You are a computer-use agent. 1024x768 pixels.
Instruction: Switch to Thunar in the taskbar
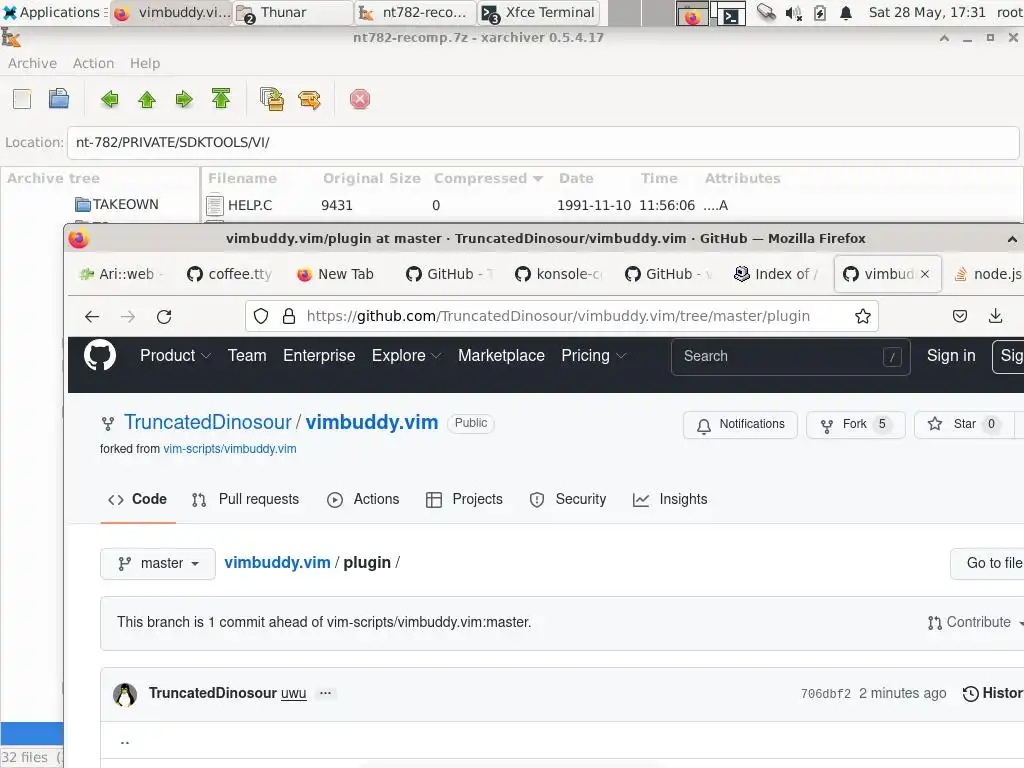(293, 12)
